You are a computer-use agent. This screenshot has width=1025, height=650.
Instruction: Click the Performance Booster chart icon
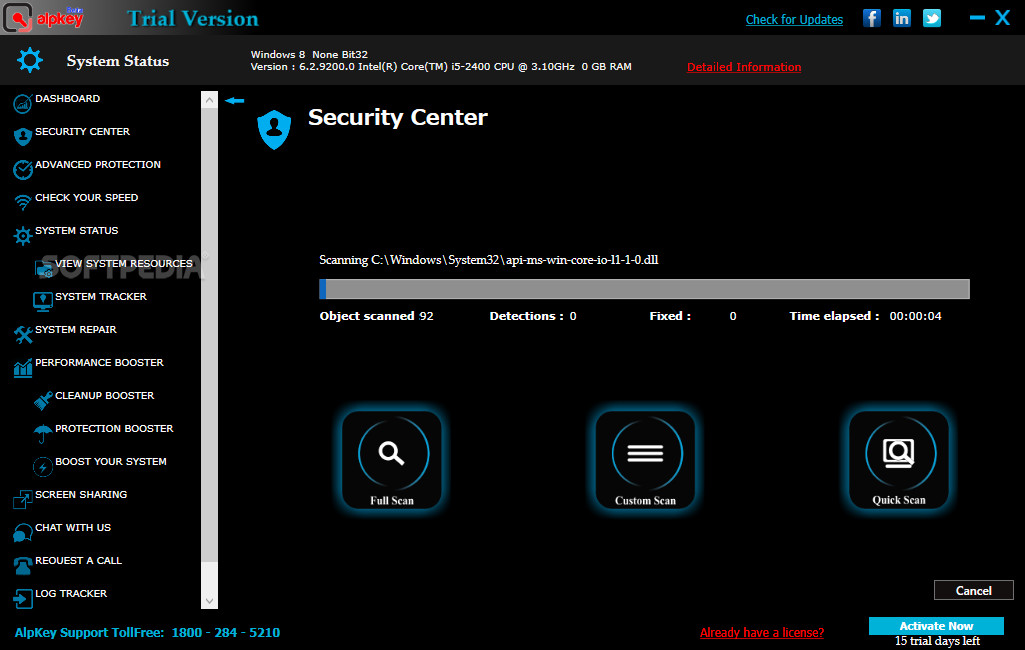(x=23, y=368)
